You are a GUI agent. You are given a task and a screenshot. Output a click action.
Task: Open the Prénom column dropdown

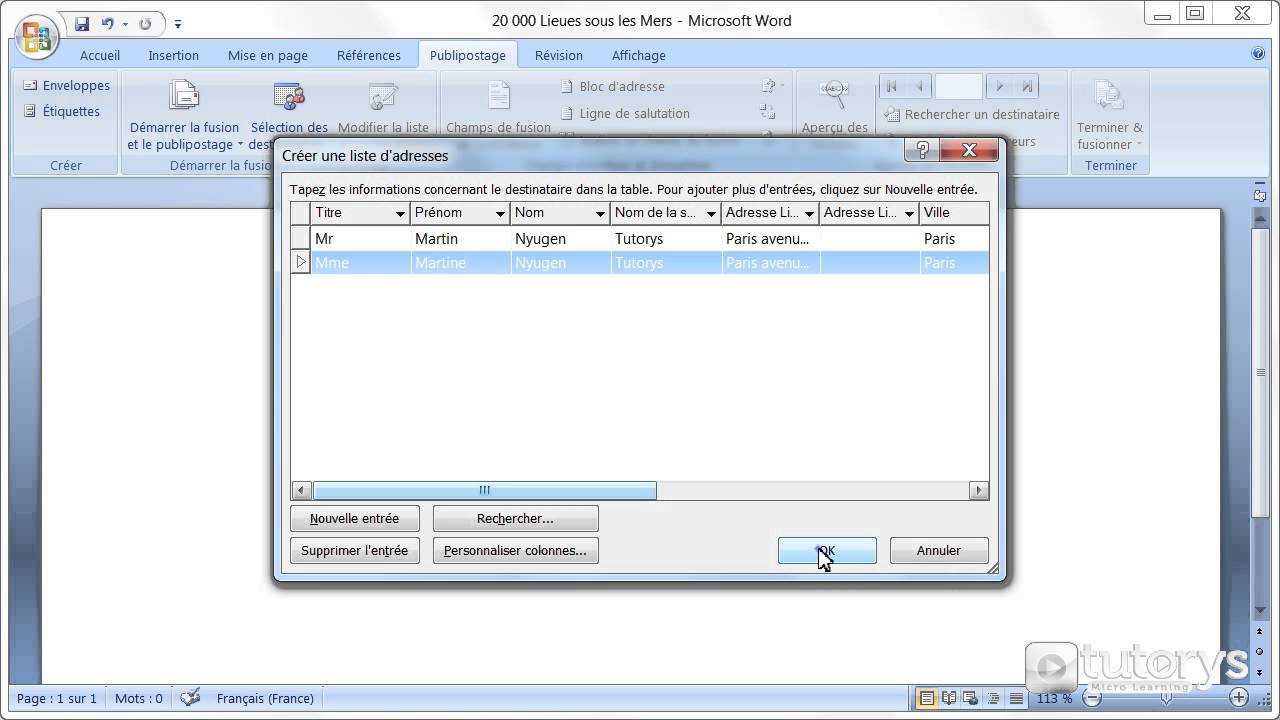tap(500, 213)
